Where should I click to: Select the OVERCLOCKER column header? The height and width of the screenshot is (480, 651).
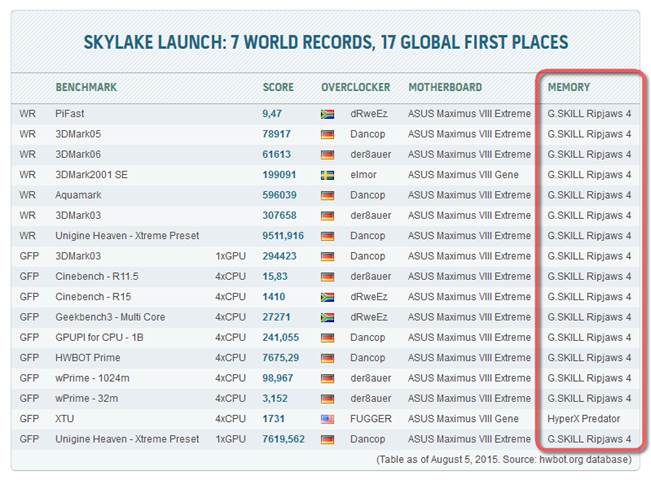[356, 87]
